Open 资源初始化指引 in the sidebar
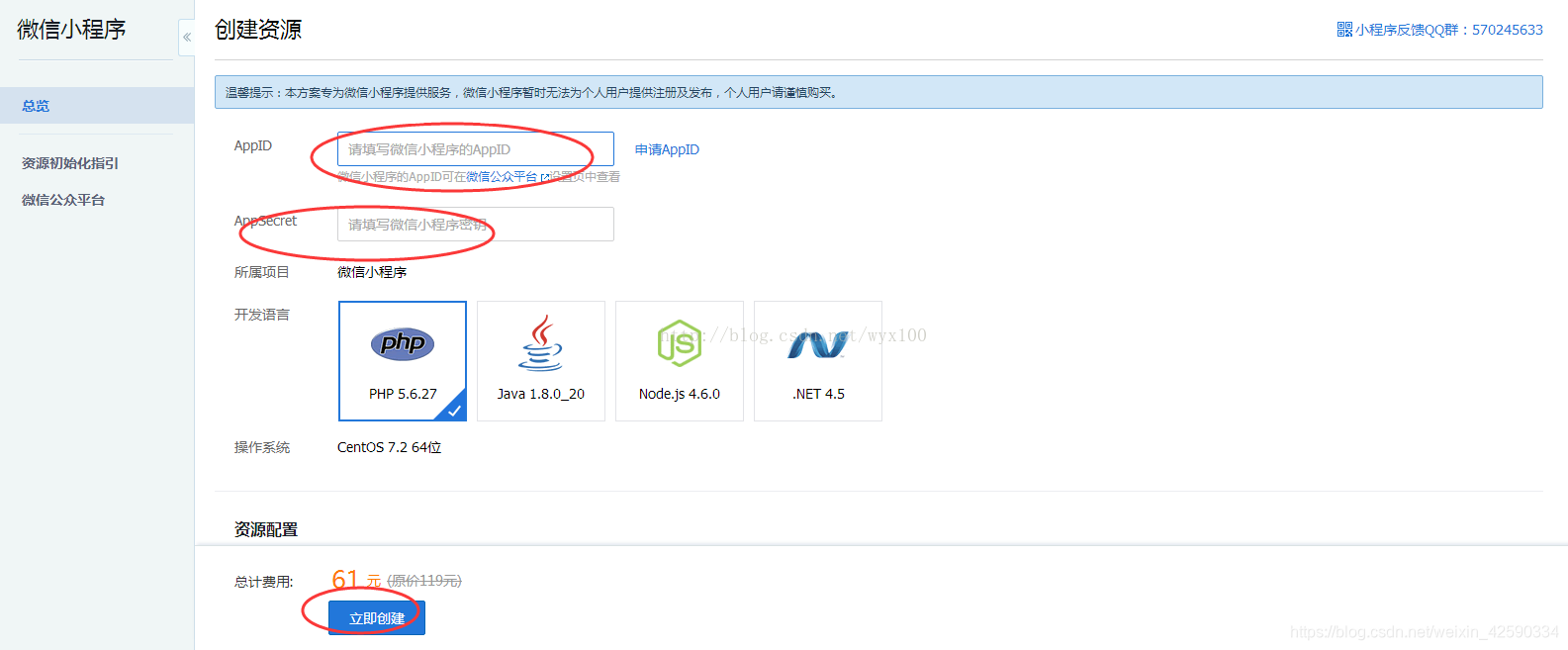The image size is (1568, 650). (x=70, y=163)
